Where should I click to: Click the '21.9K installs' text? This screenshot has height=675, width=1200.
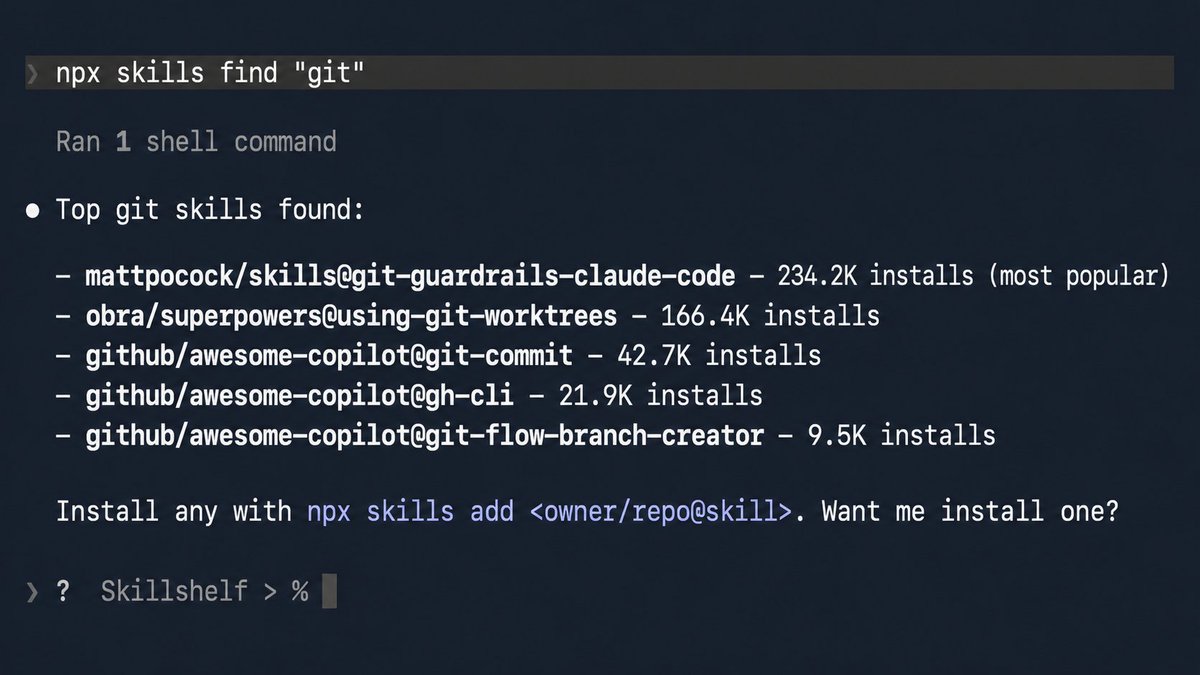click(660, 396)
